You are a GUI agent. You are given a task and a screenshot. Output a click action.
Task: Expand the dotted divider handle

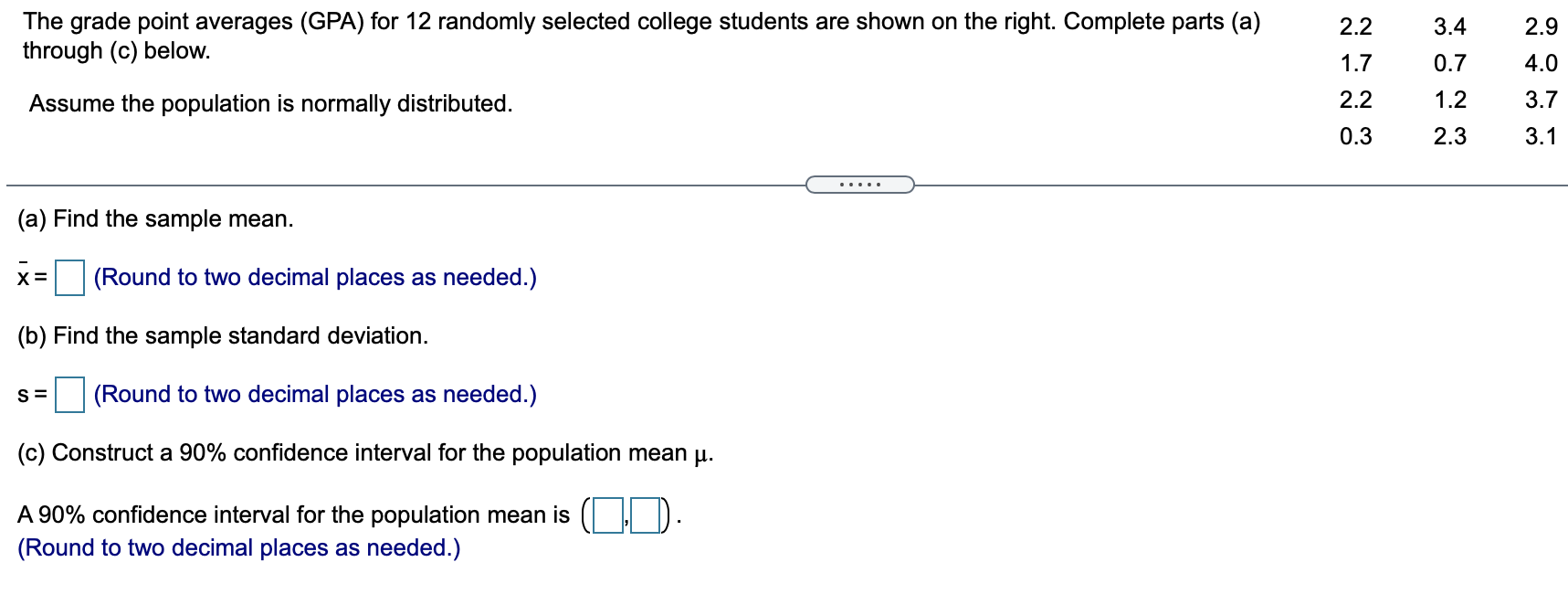point(859,186)
